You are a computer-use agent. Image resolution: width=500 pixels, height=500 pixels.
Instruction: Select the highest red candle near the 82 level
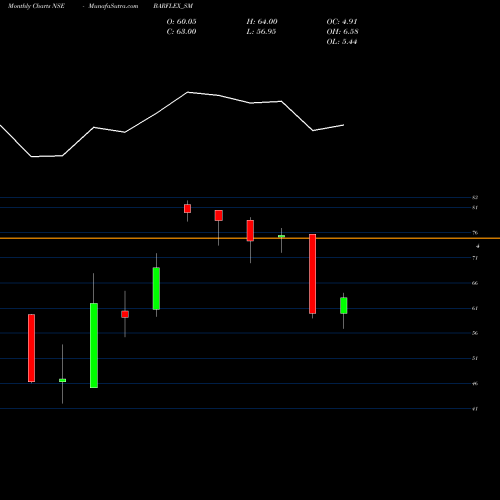187,208
